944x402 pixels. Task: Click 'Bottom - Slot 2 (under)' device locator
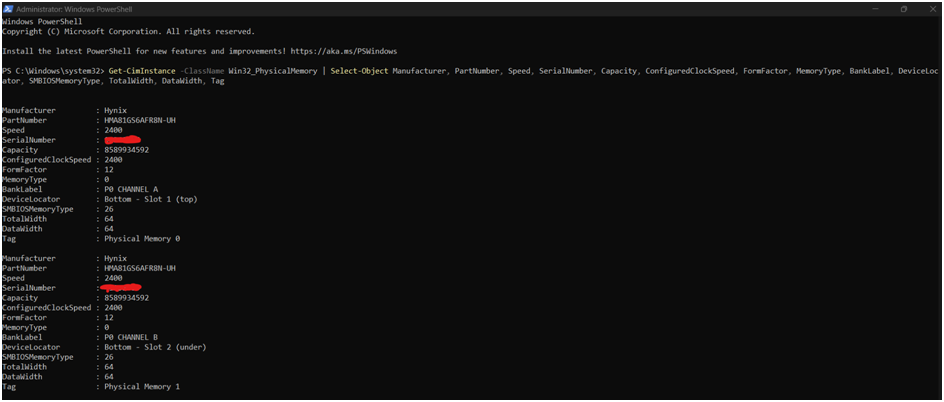pos(155,347)
